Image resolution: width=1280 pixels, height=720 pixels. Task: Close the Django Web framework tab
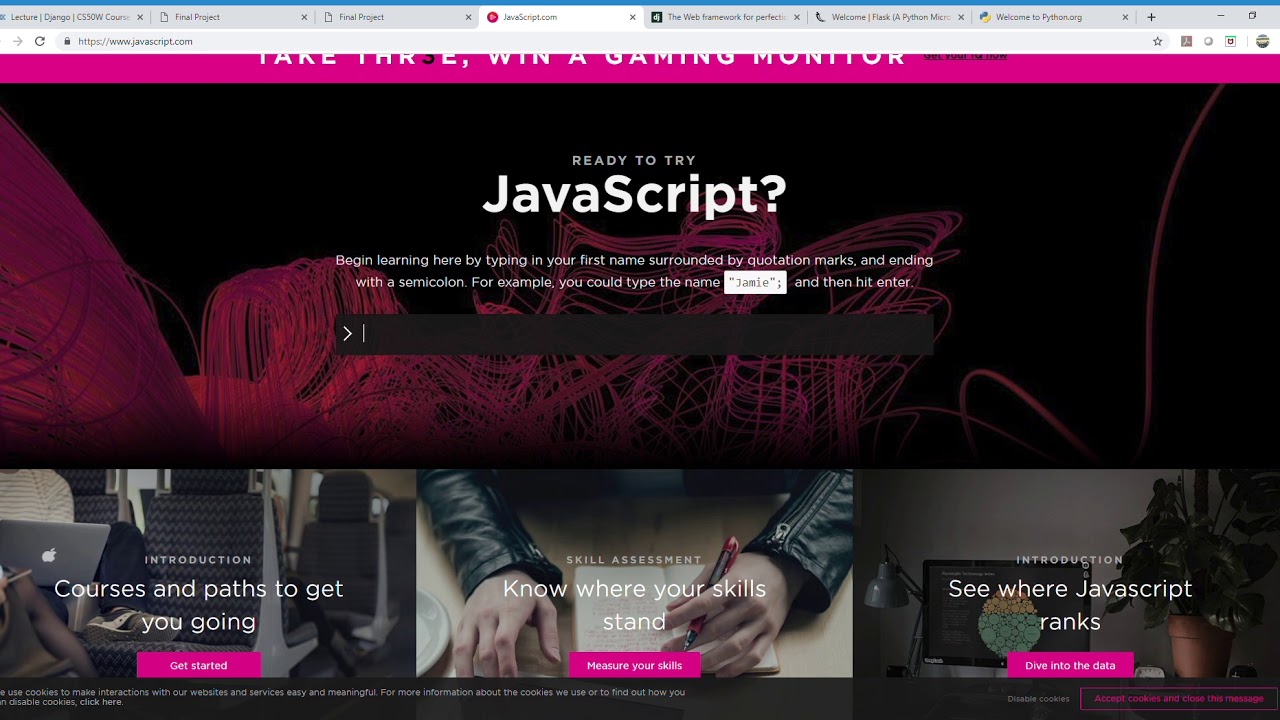796,17
